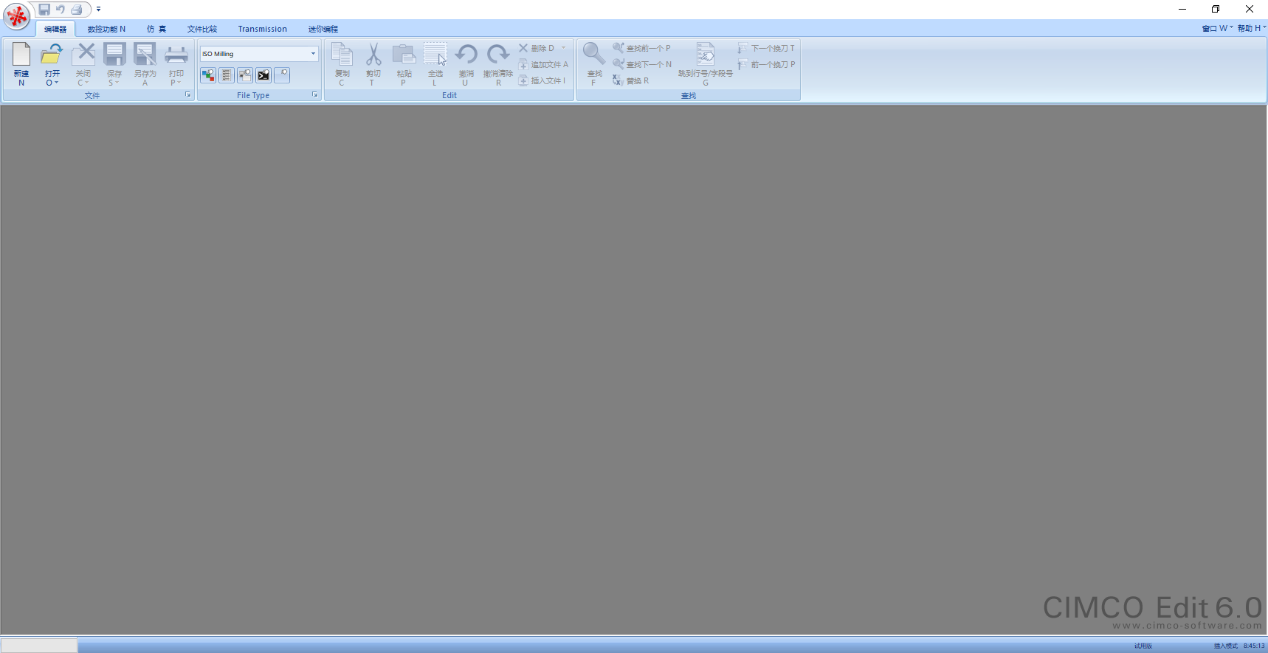
Task: Click the black terminal icon in File Type
Action: [263, 75]
